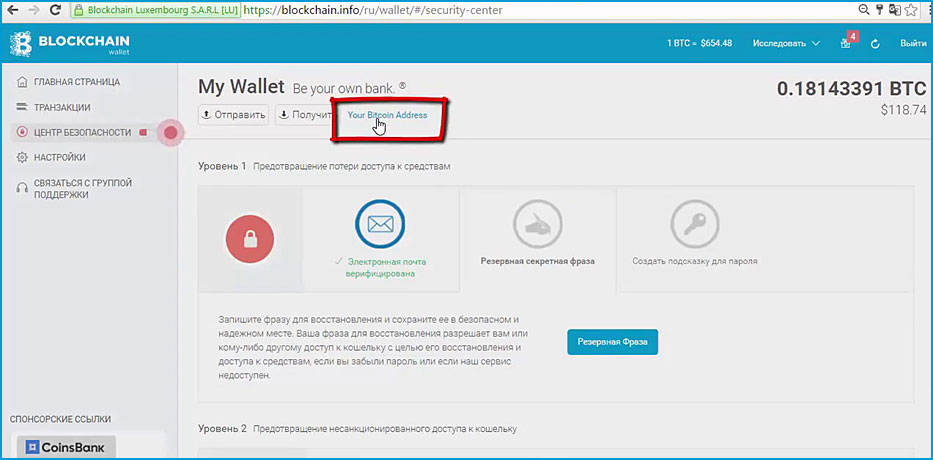Image resolution: width=933 pixels, height=460 pixels.
Task: Click the password hint key icon
Action: pyautogui.click(x=694, y=224)
